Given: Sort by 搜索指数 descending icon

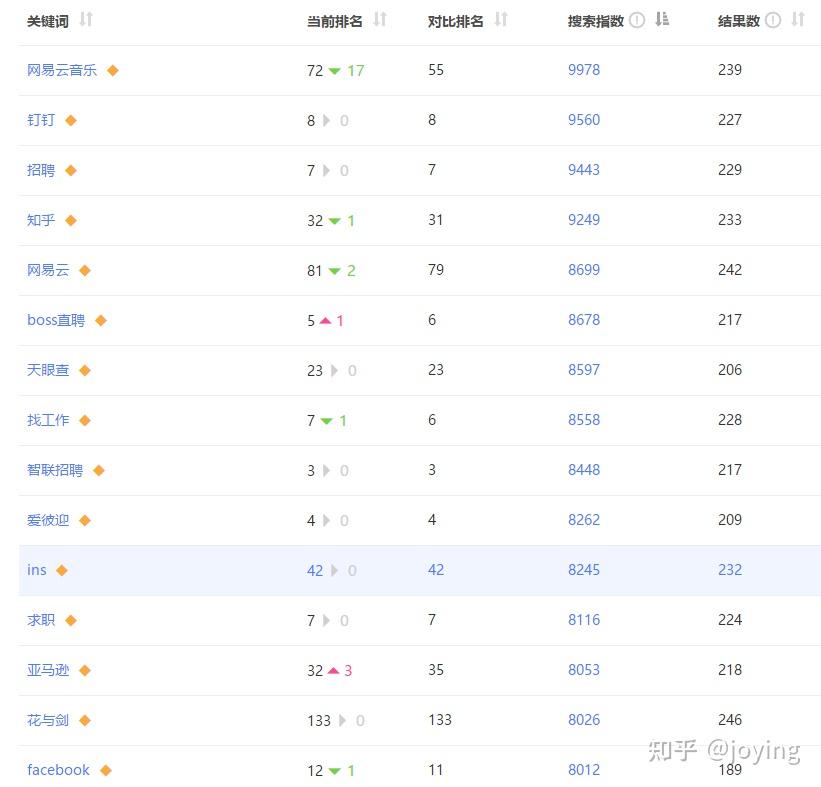Looking at the screenshot, I should click(662, 20).
